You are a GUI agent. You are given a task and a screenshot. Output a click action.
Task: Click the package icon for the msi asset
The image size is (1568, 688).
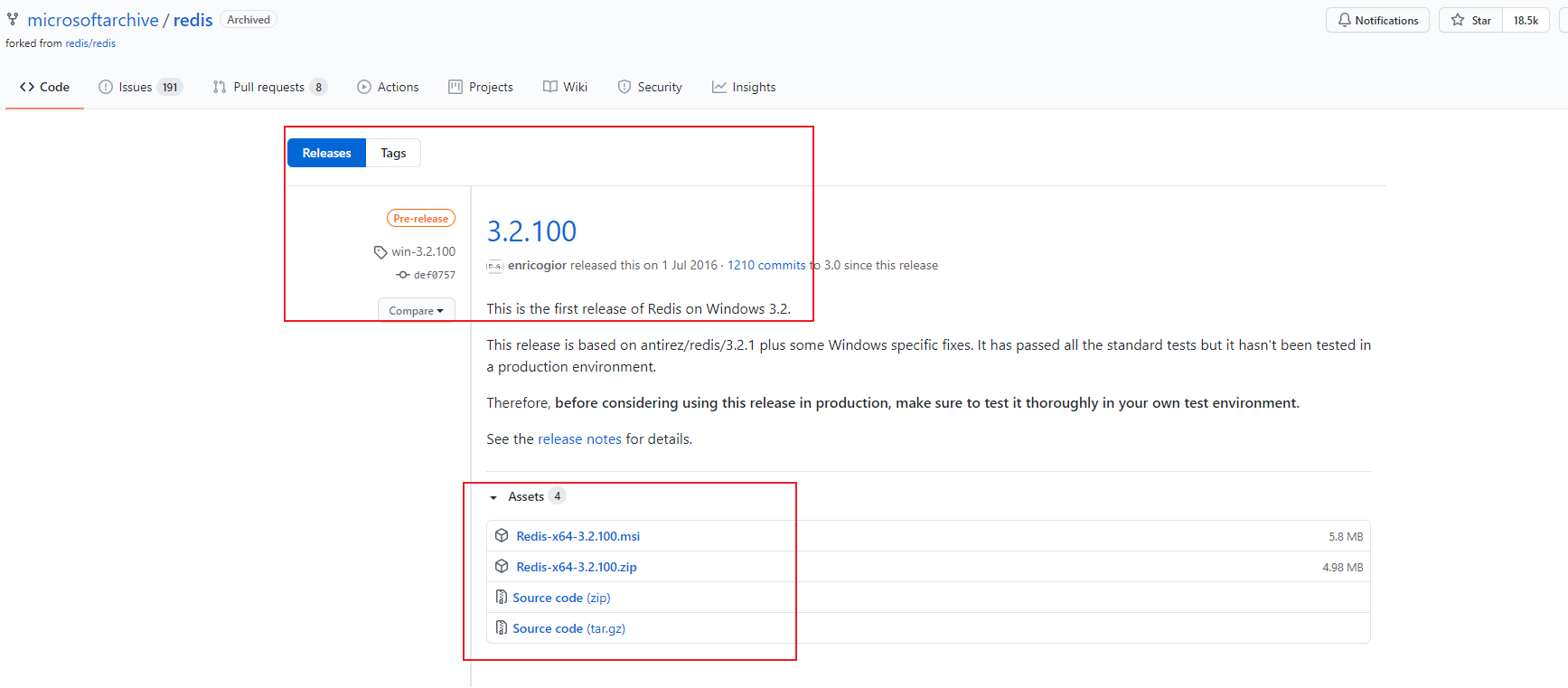pyautogui.click(x=502, y=535)
